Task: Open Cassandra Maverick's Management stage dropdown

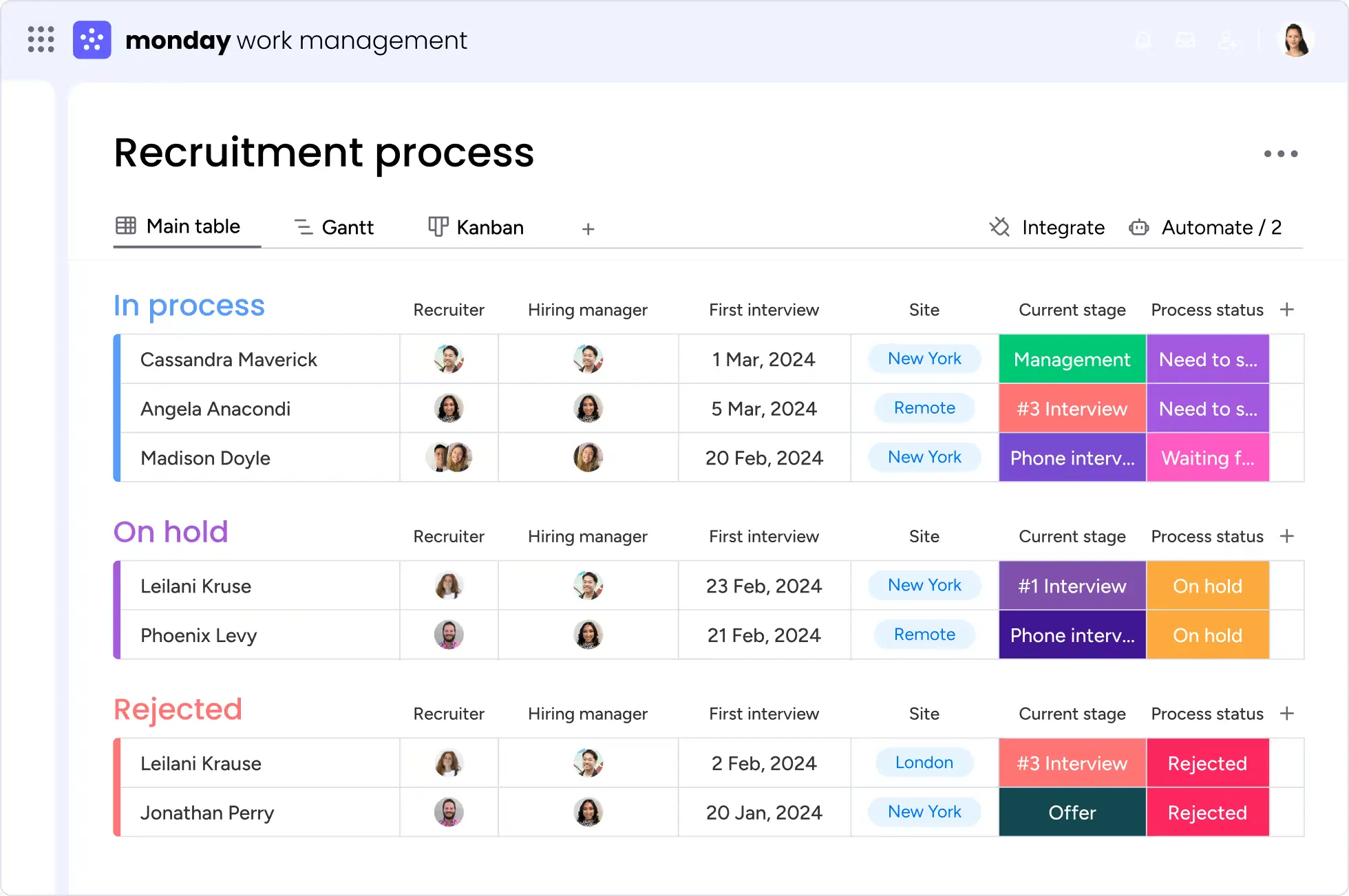Action: click(1072, 359)
